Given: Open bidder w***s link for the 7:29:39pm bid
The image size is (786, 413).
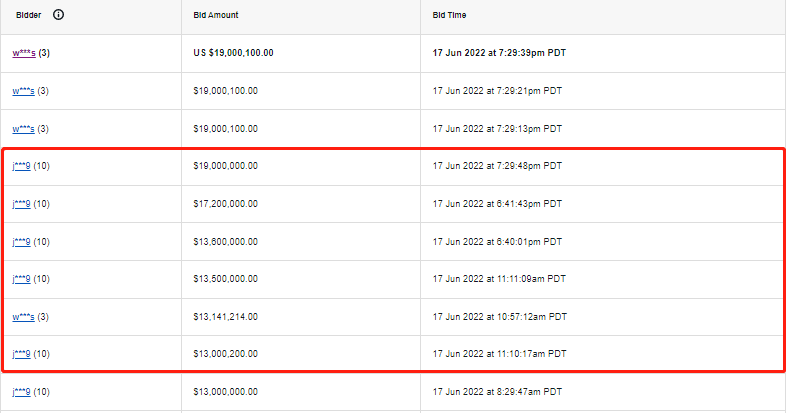Looking at the screenshot, I should pyautogui.click(x=23, y=53).
